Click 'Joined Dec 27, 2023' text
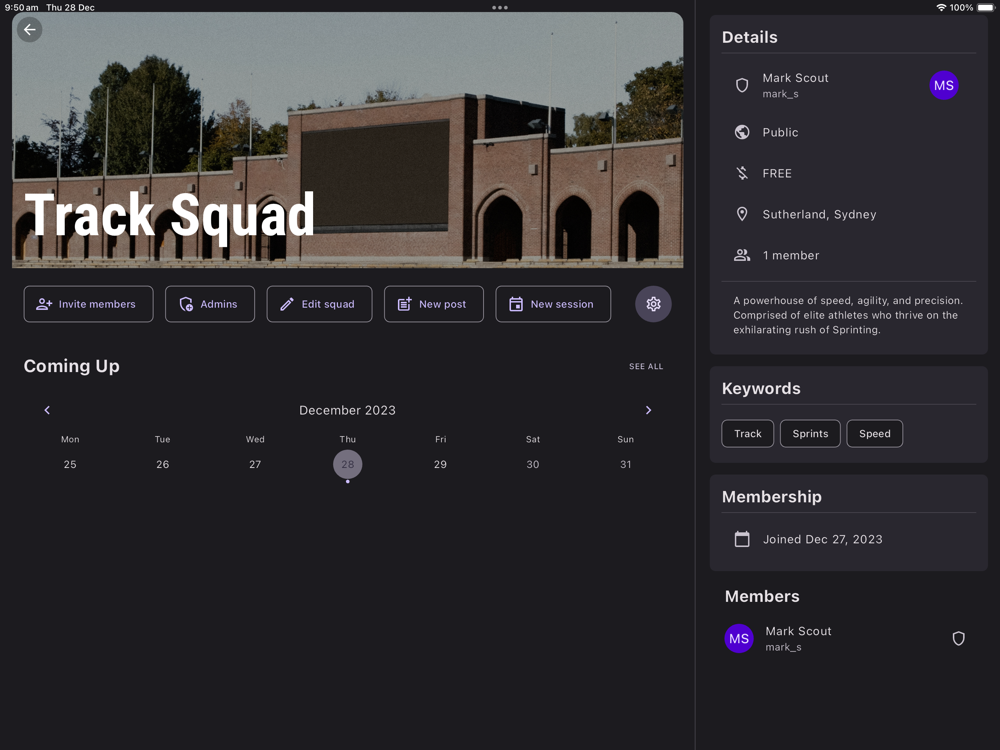 tap(823, 540)
